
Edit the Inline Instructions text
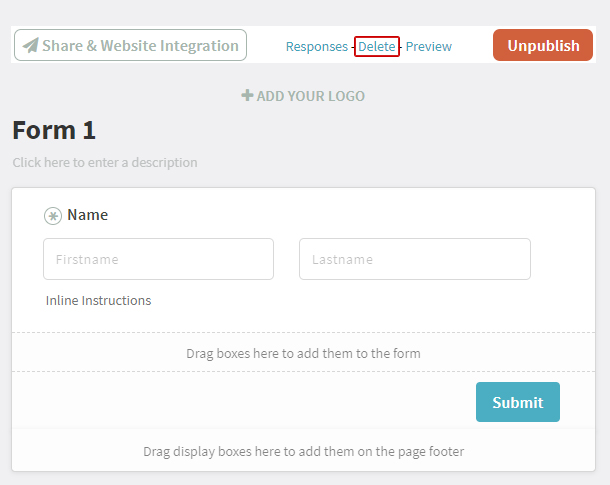click(x=98, y=301)
